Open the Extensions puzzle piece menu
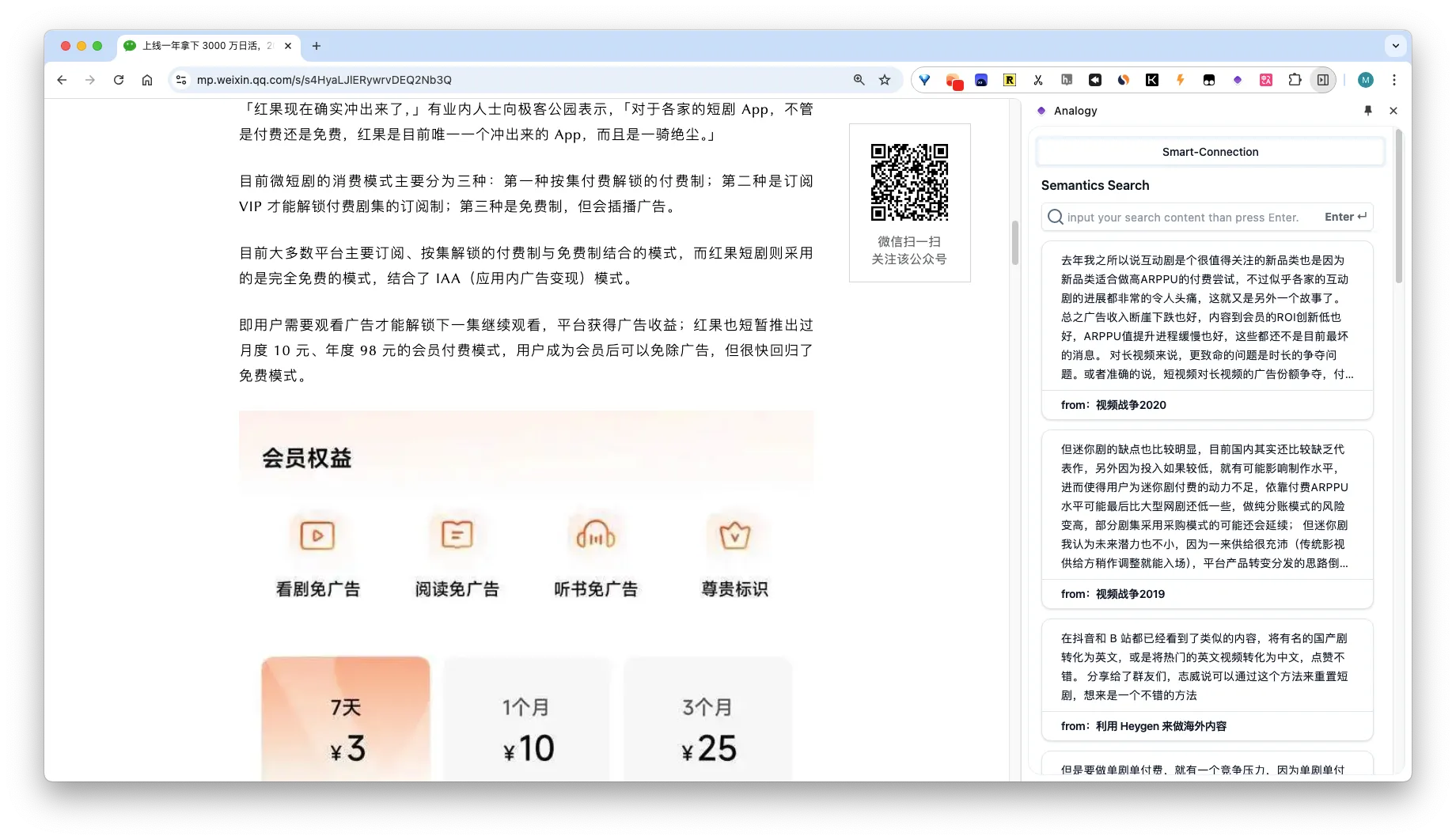1456x840 pixels. tap(1295, 80)
